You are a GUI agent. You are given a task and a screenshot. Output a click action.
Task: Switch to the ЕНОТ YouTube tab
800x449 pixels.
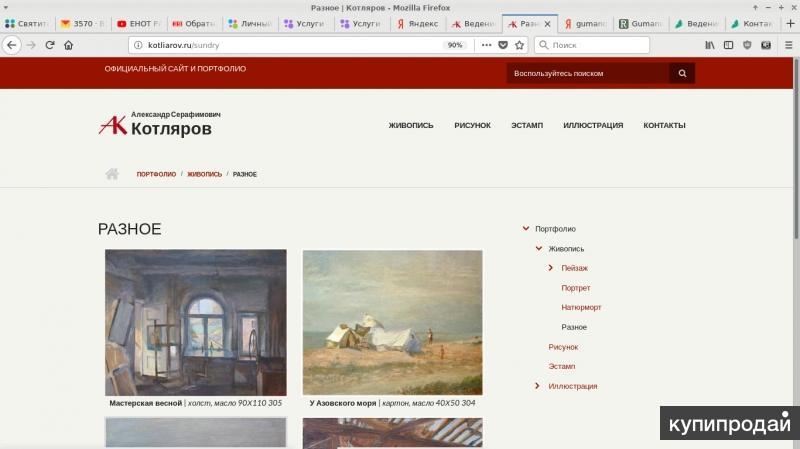pos(138,23)
